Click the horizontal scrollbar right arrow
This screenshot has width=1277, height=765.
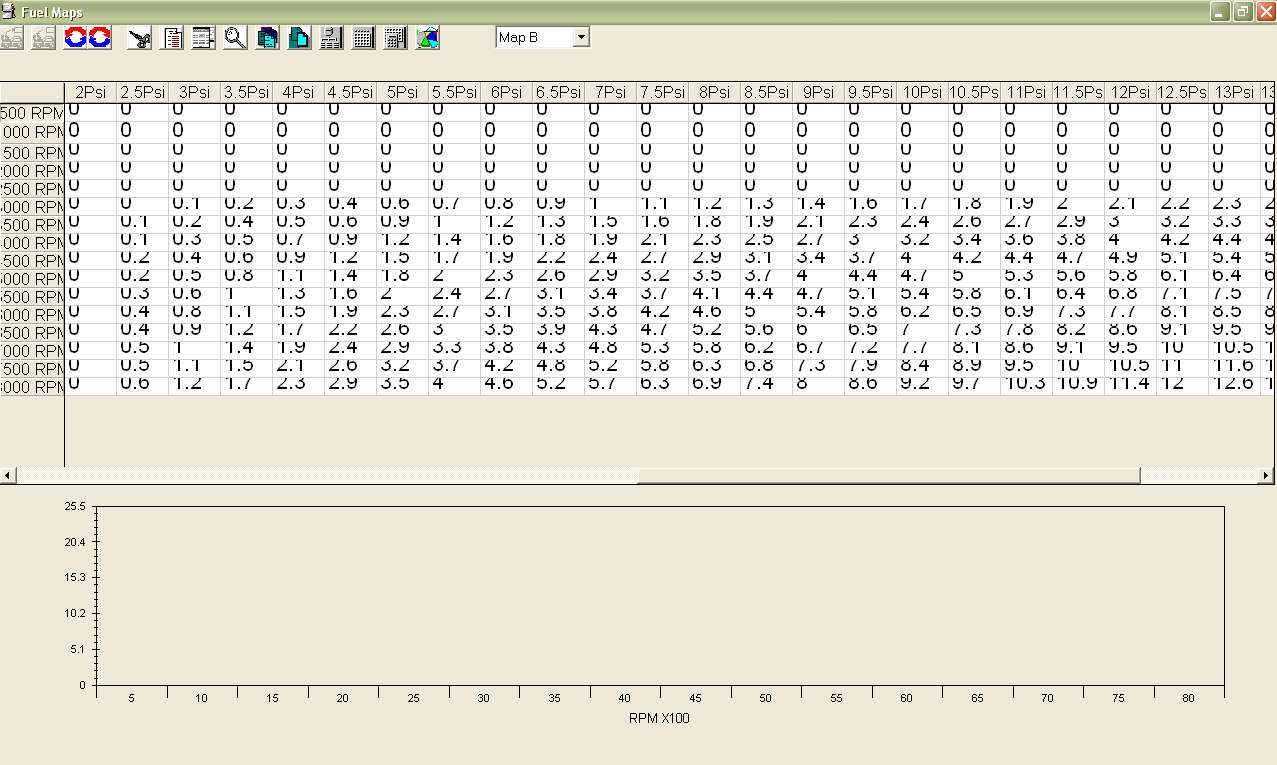(x=1268, y=476)
